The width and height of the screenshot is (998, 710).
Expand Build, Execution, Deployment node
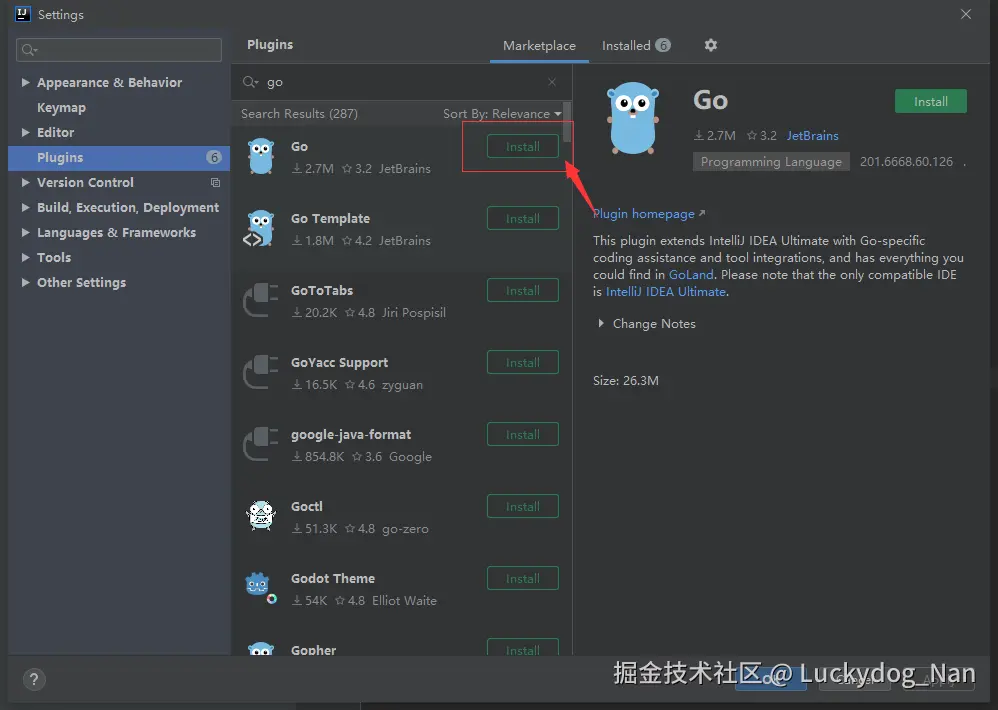(25, 207)
